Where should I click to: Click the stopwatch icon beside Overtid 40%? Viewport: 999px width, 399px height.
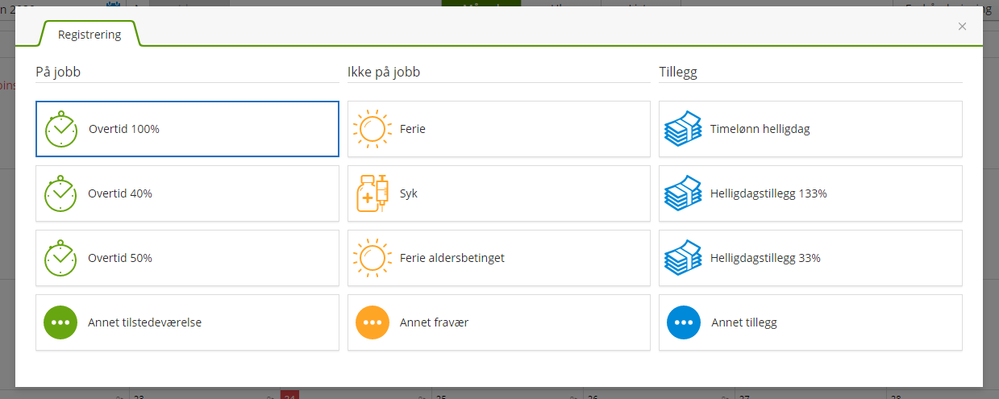pos(61,194)
